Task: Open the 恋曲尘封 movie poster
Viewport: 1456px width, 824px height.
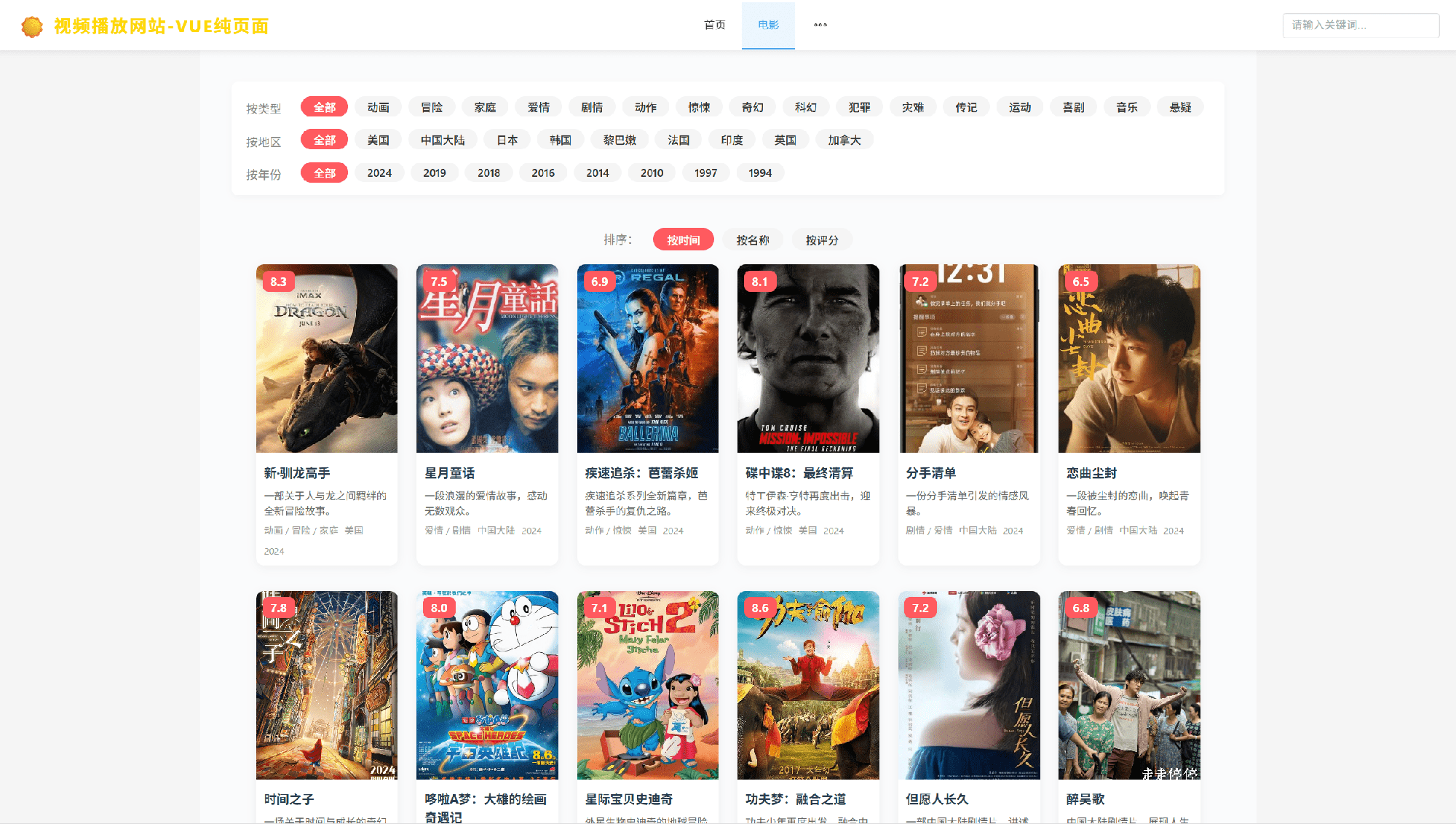Action: coord(1129,358)
